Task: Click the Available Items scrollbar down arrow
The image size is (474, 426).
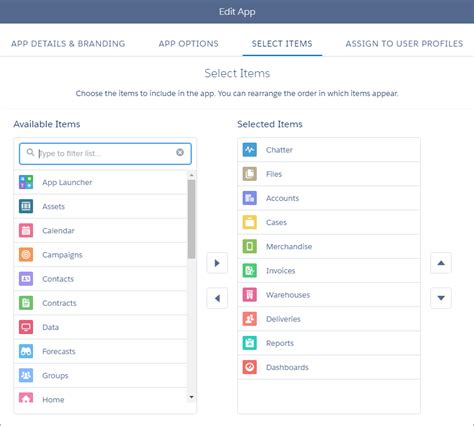Action: point(191,397)
